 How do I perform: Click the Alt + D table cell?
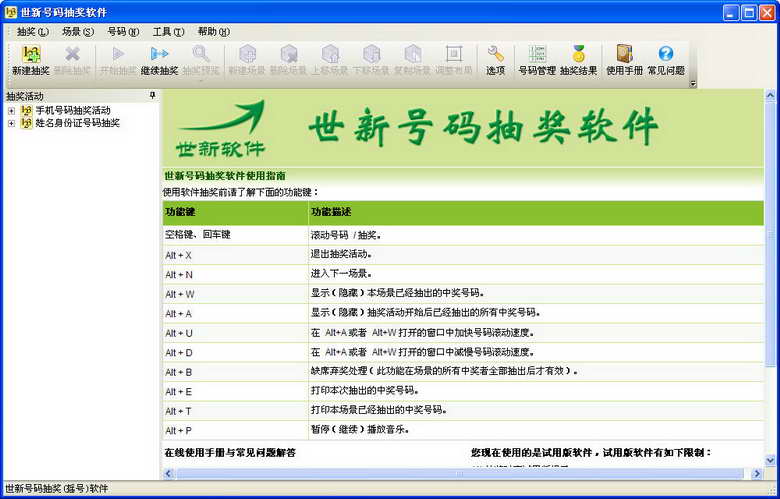pyautogui.click(x=235, y=353)
